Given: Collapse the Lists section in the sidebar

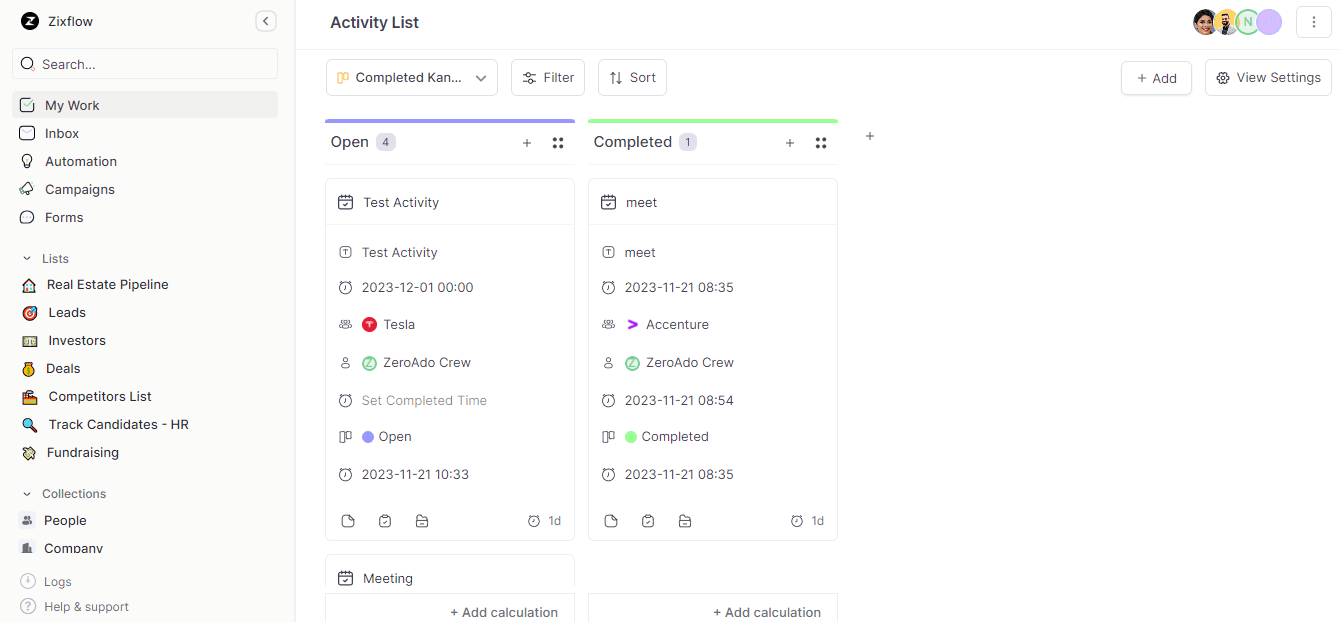Looking at the screenshot, I should (29, 258).
